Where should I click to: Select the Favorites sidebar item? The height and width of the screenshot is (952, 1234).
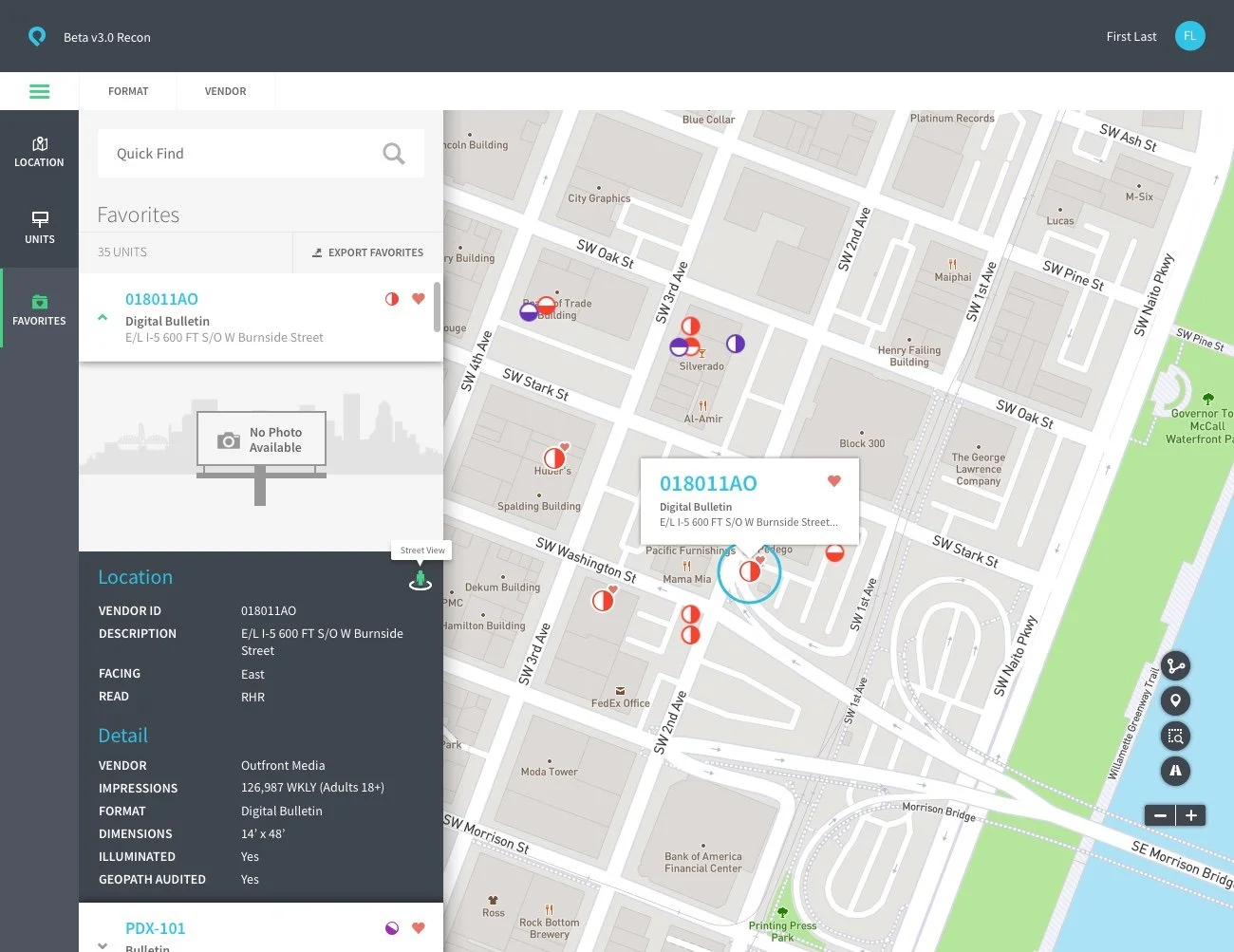click(x=39, y=309)
